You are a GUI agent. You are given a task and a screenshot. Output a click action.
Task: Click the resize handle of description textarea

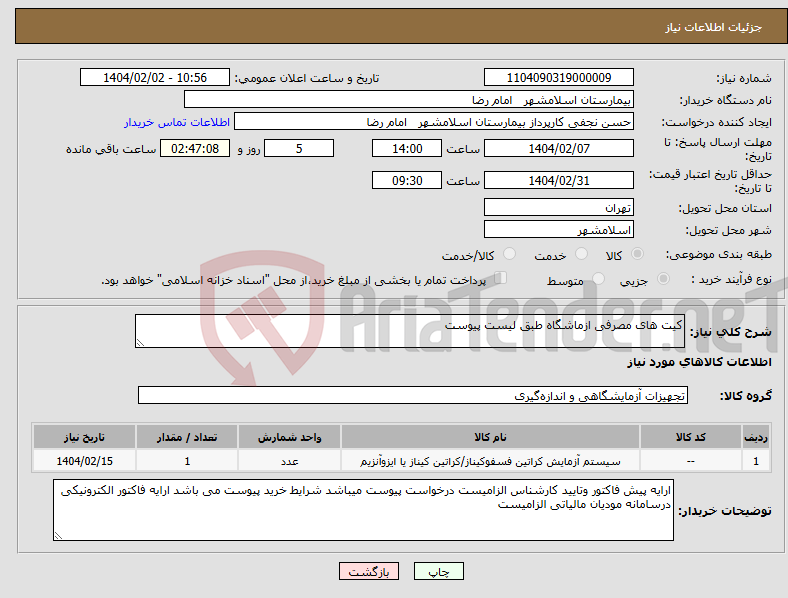[x=140, y=343]
